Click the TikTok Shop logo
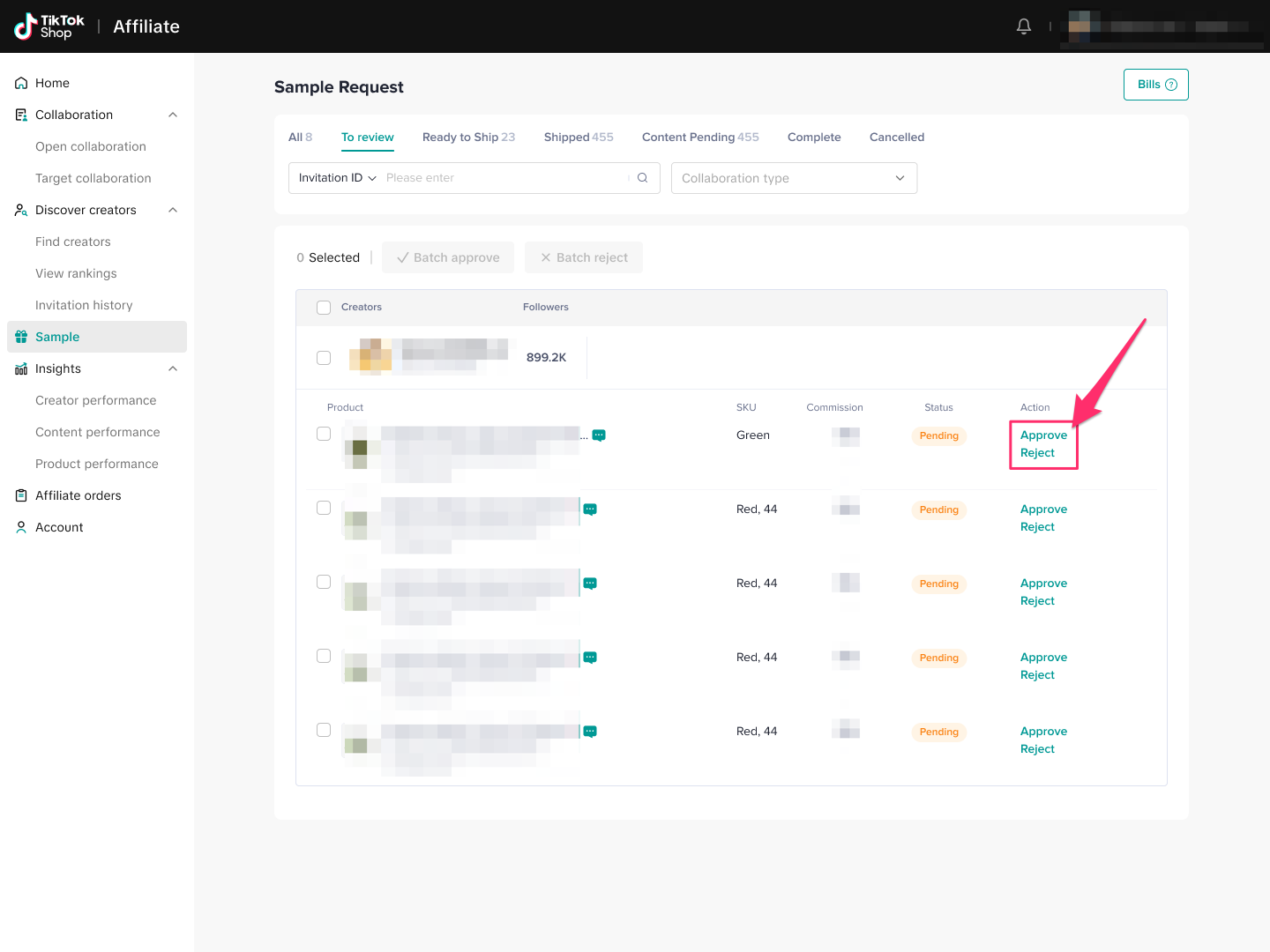1270x952 pixels. [49, 26]
